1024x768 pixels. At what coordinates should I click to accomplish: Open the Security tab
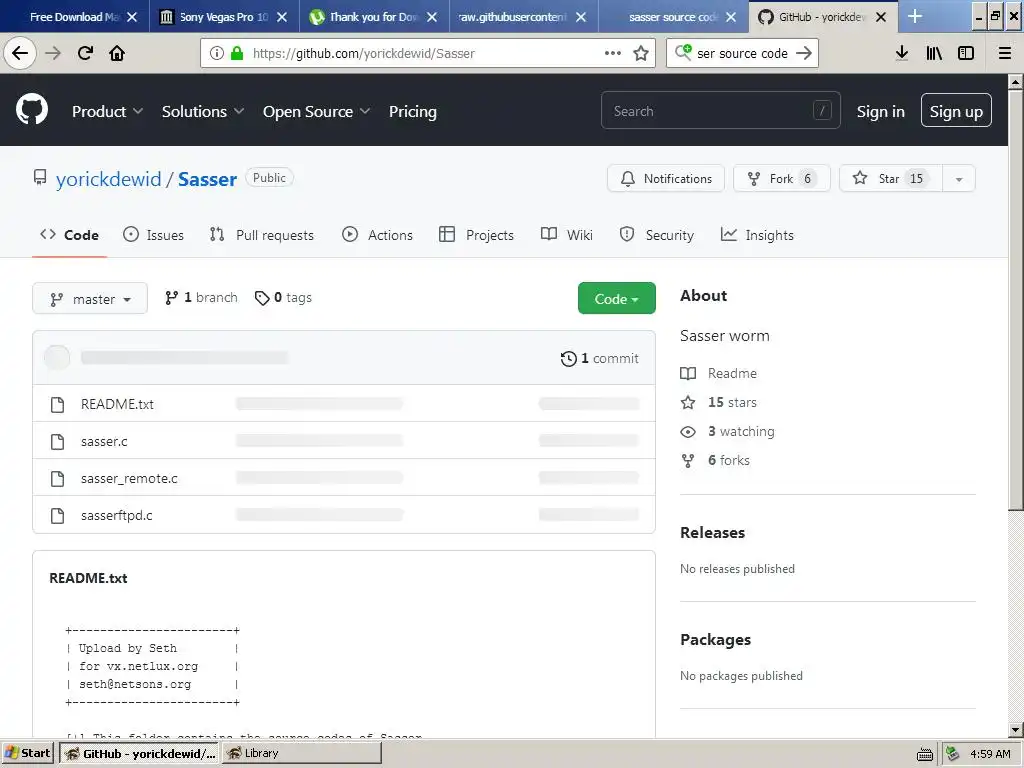pyautogui.click(x=657, y=235)
